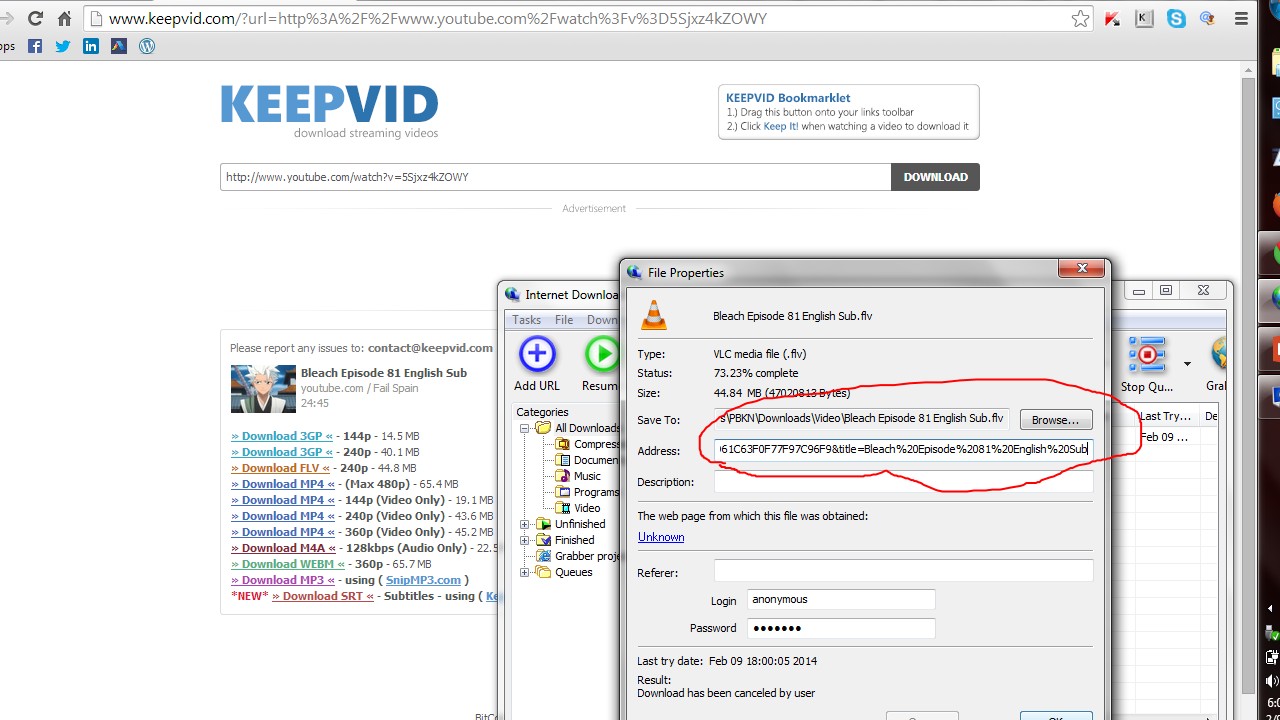The image size is (1280, 720).
Task: Click the Skype extension icon
Action: coord(1176,19)
